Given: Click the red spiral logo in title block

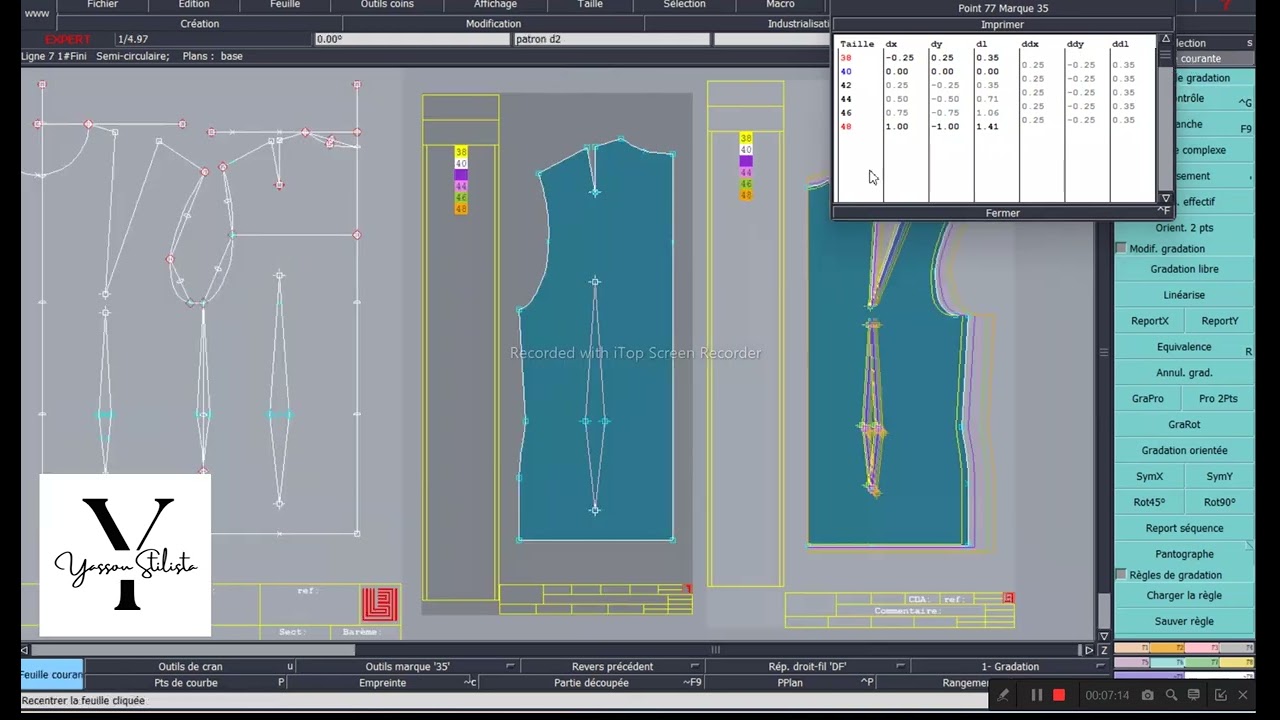Looking at the screenshot, I should [379, 604].
